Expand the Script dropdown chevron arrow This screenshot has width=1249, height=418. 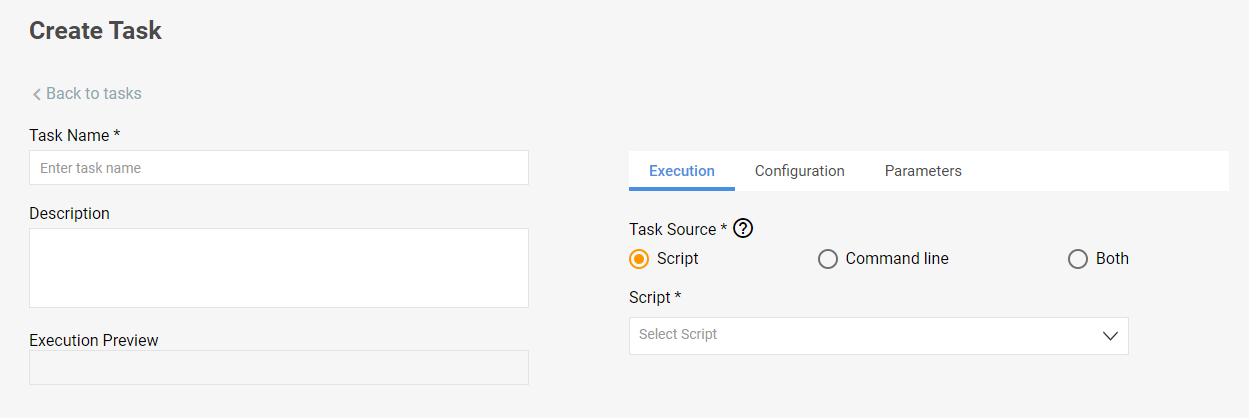click(x=1110, y=336)
